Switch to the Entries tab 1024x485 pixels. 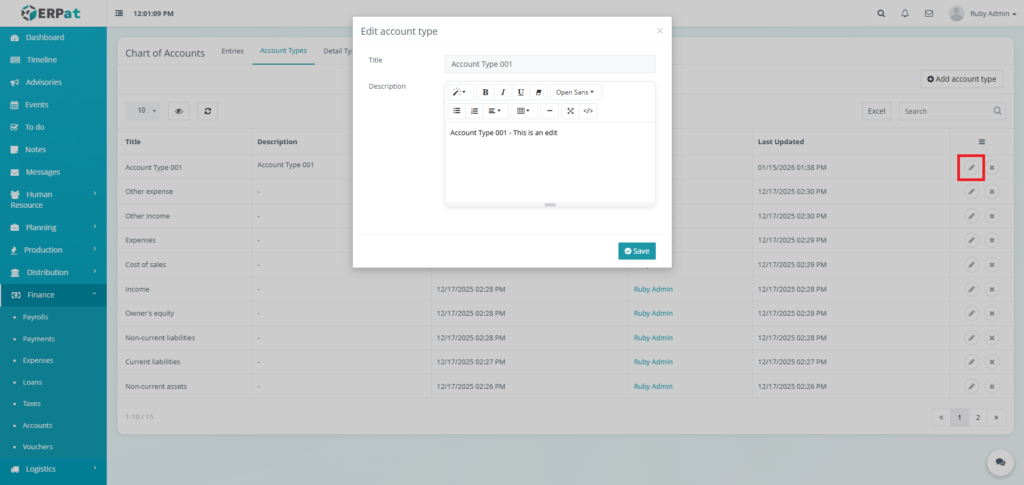[232, 51]
